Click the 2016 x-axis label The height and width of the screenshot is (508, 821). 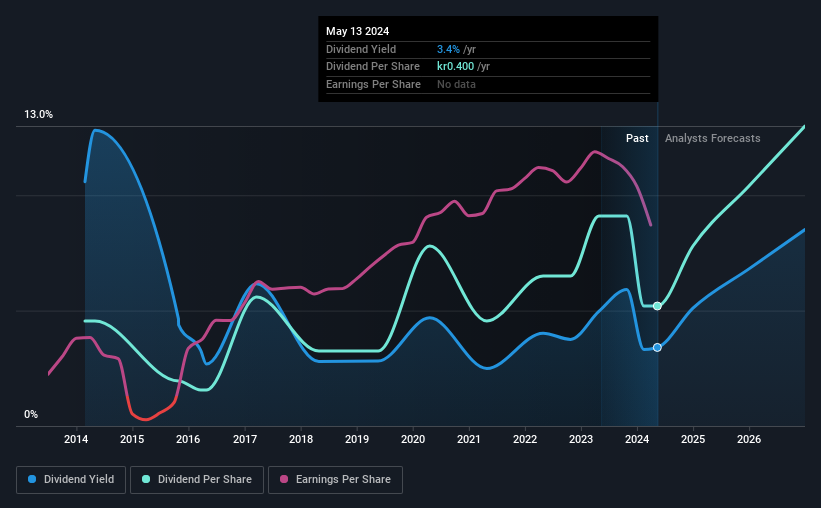[x=188, y=439]
